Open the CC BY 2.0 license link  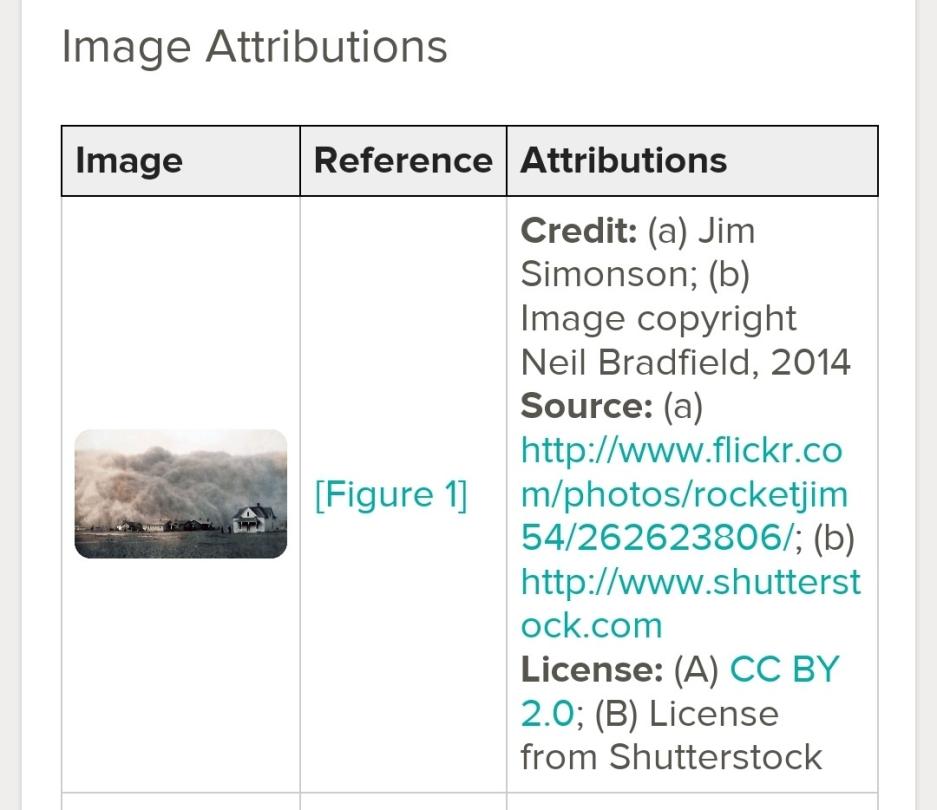pos(785,670)
